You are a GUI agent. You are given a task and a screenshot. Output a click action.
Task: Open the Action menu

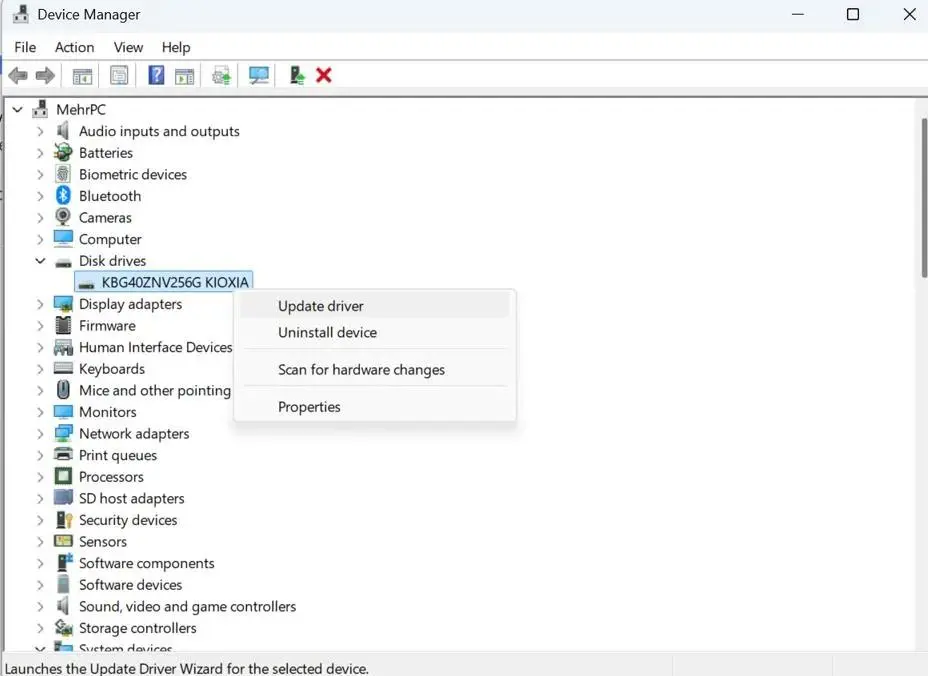pos(75,47)
